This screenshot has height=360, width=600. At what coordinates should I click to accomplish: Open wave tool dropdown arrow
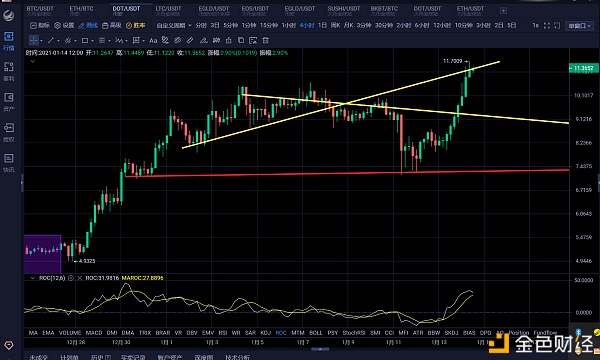tap(126, 41)
